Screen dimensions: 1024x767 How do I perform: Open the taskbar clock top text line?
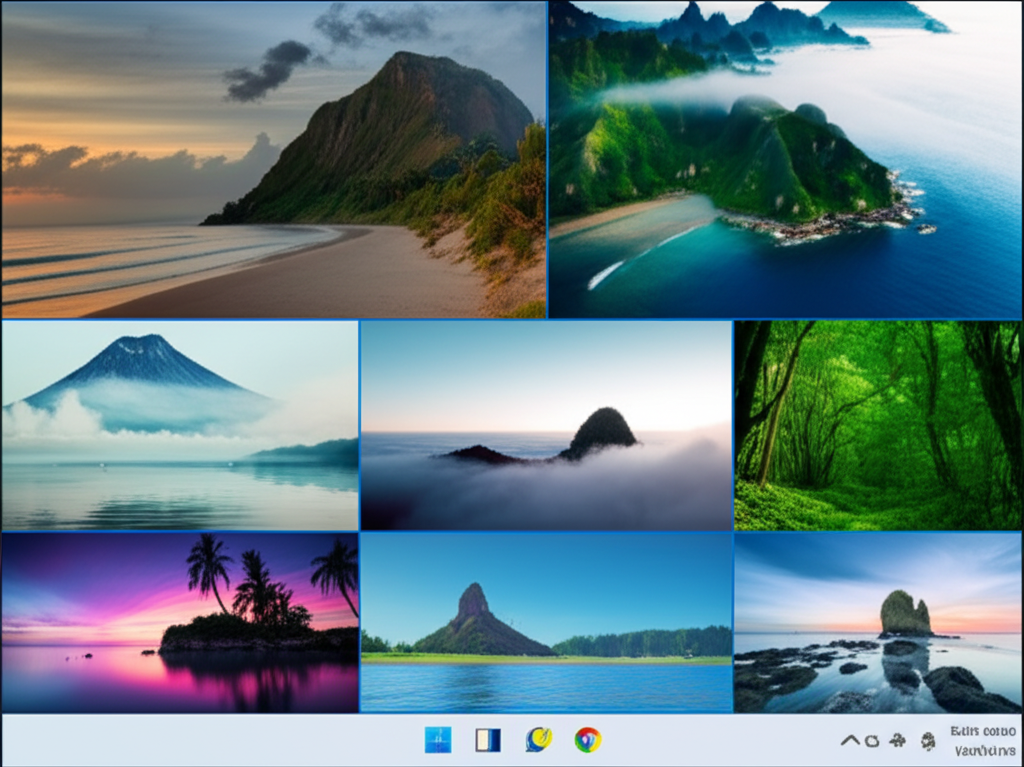tap(982, 731)
